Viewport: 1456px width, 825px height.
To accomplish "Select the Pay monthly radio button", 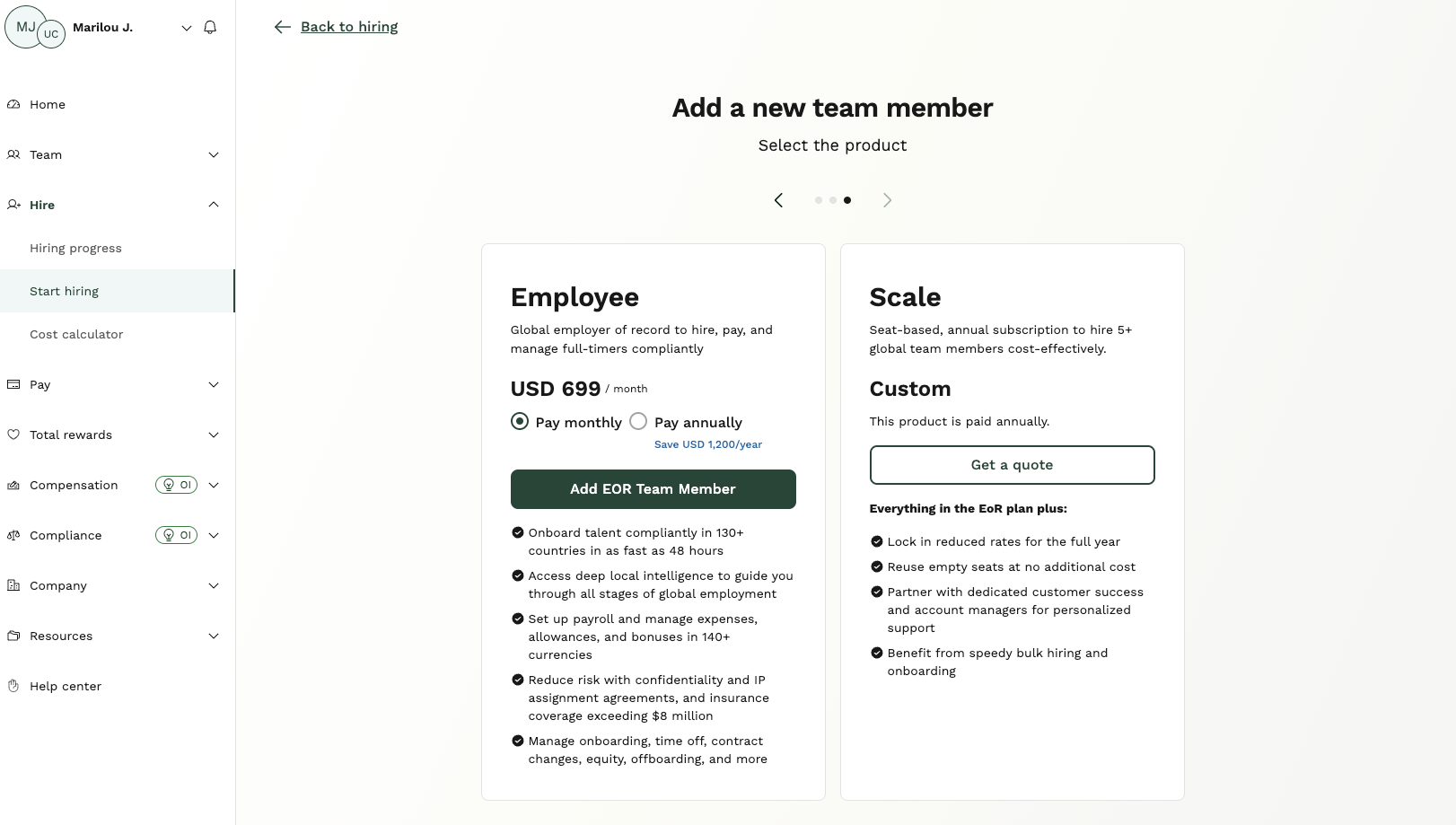I will tap(519, 420).
